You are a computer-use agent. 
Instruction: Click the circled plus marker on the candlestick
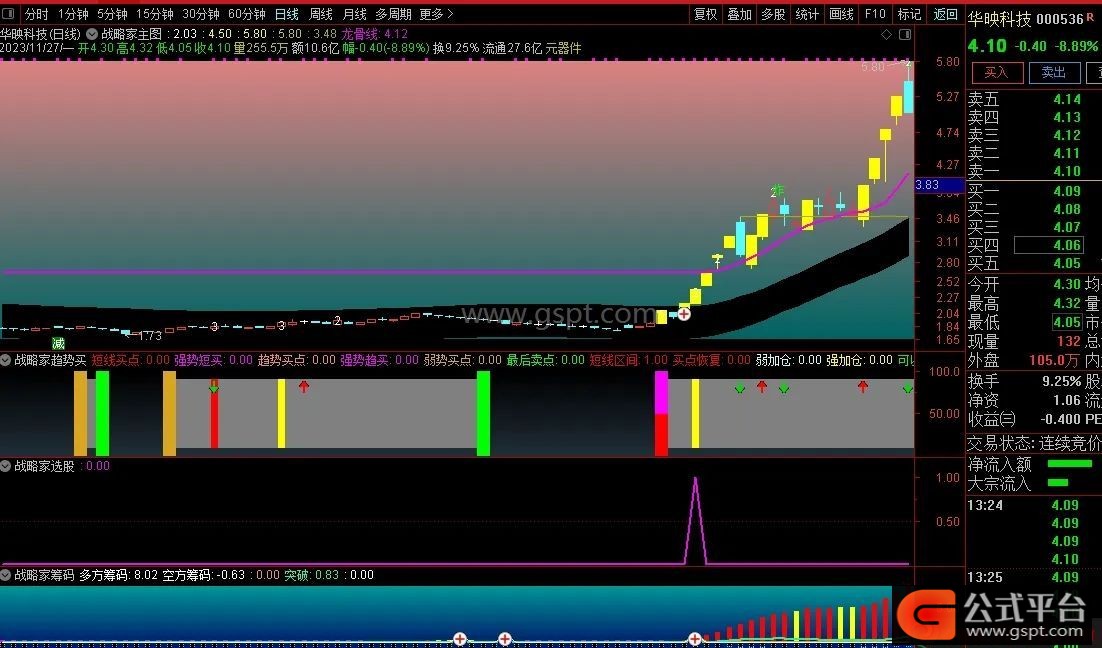(x=683, y=314)
